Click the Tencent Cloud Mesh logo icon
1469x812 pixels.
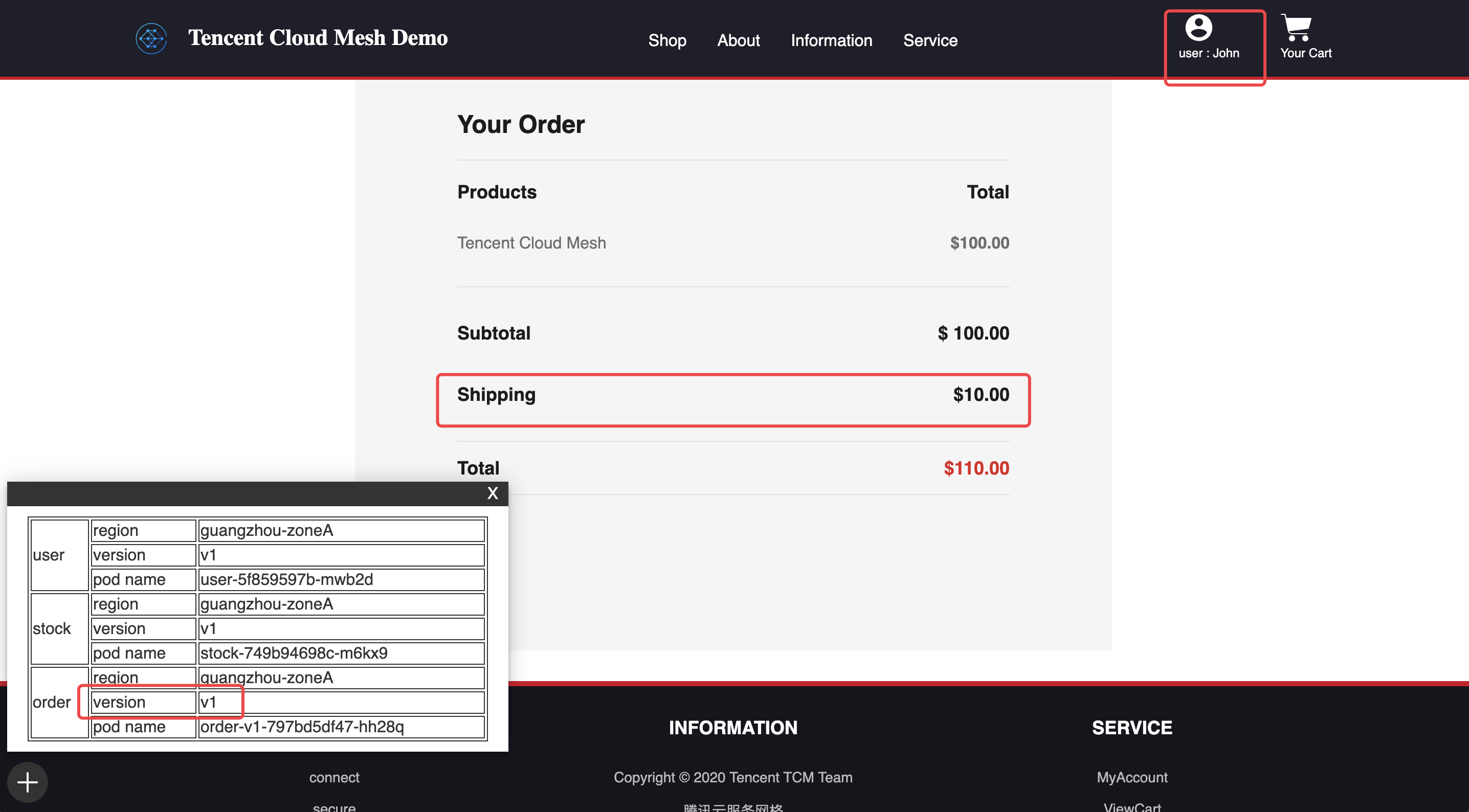(x=152, y=39)
